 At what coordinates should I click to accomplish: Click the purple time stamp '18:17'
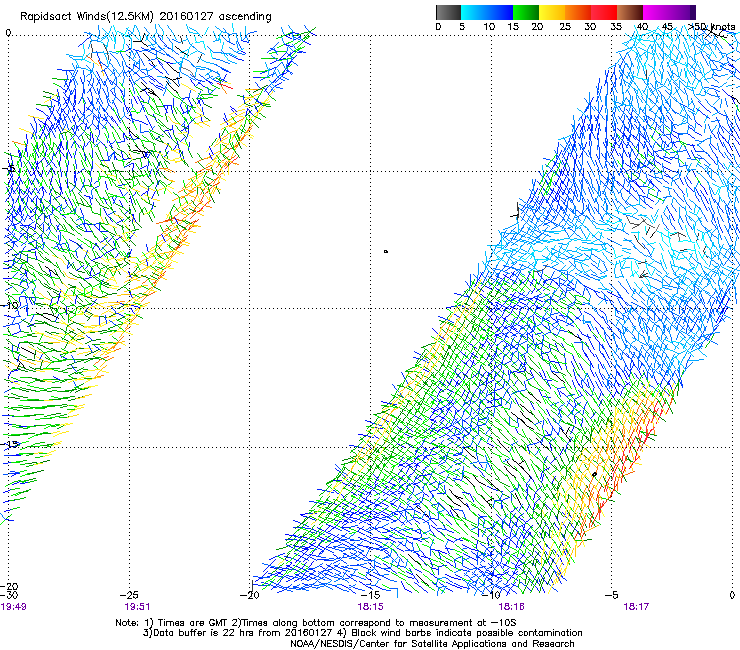click(636, 606)
